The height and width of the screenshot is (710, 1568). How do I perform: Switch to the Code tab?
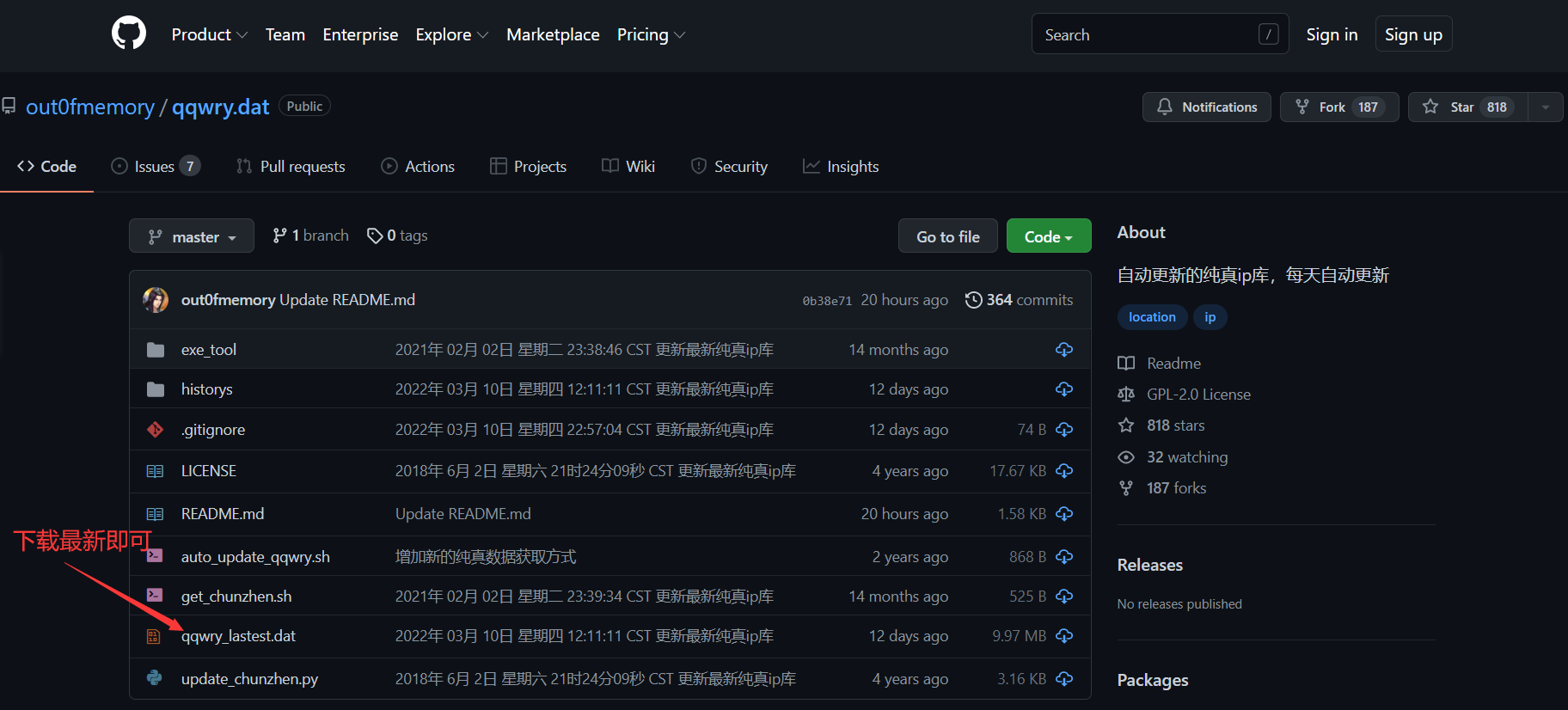coord(47,167)
